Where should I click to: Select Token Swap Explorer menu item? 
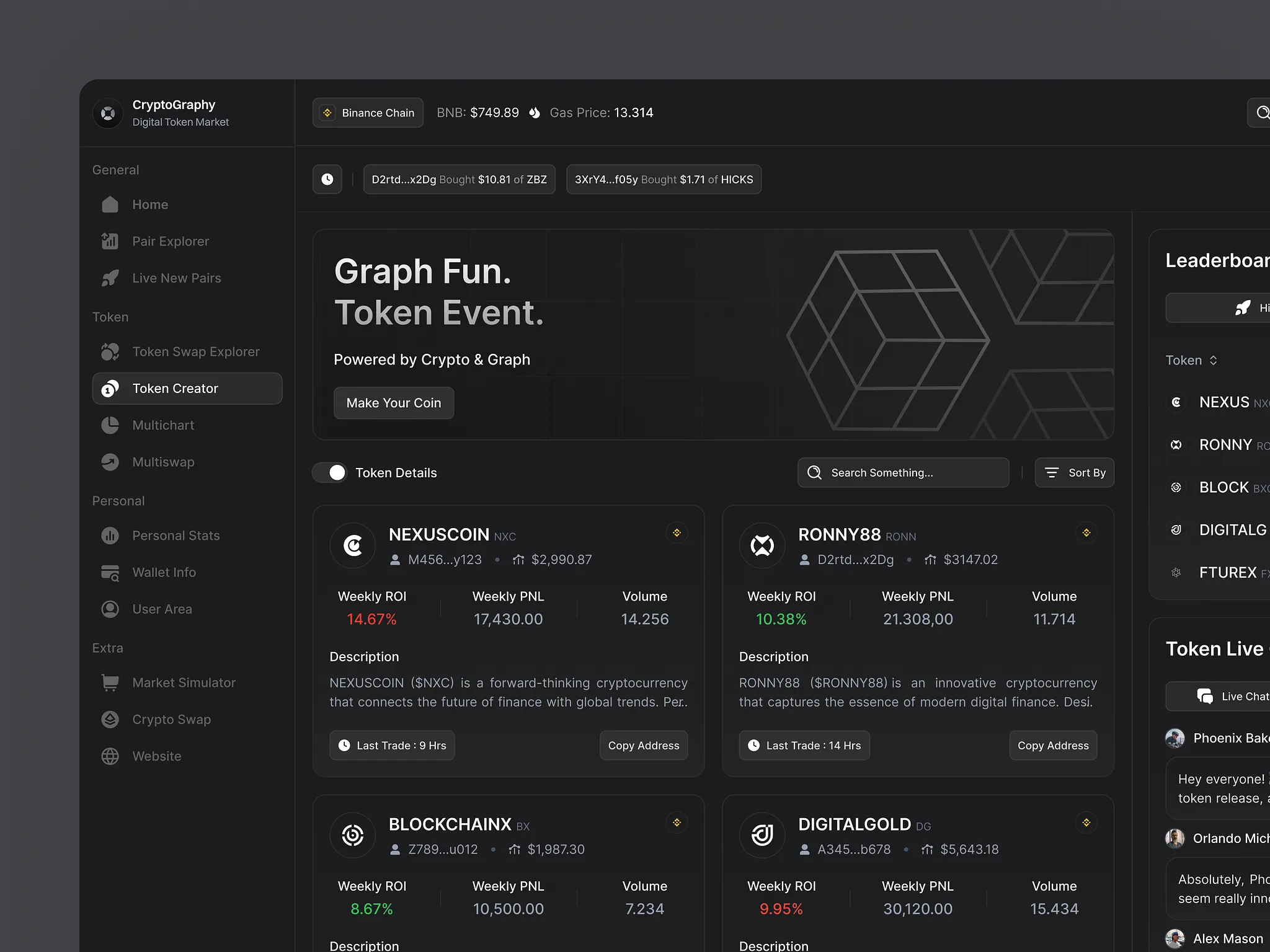pyautogui.click(x=195, y=351)
